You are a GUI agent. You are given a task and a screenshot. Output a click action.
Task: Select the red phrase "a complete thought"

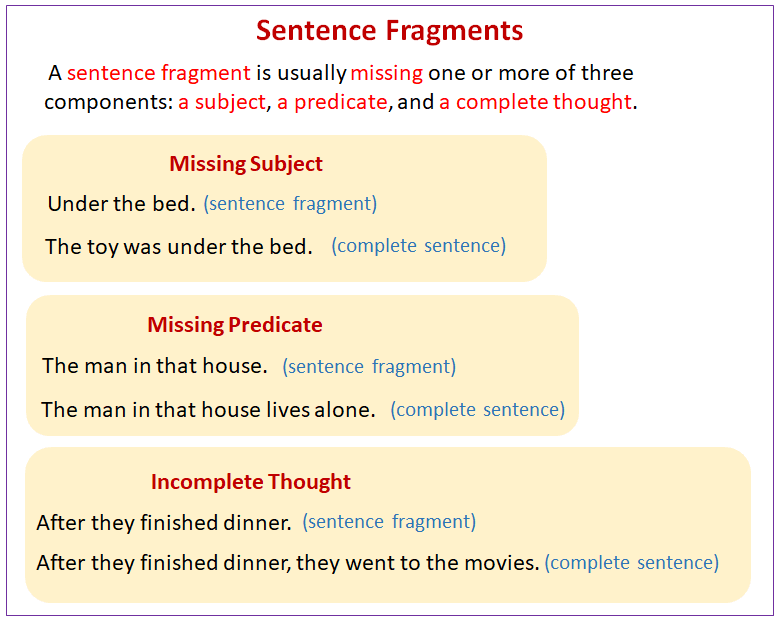[x=535, y=102]
